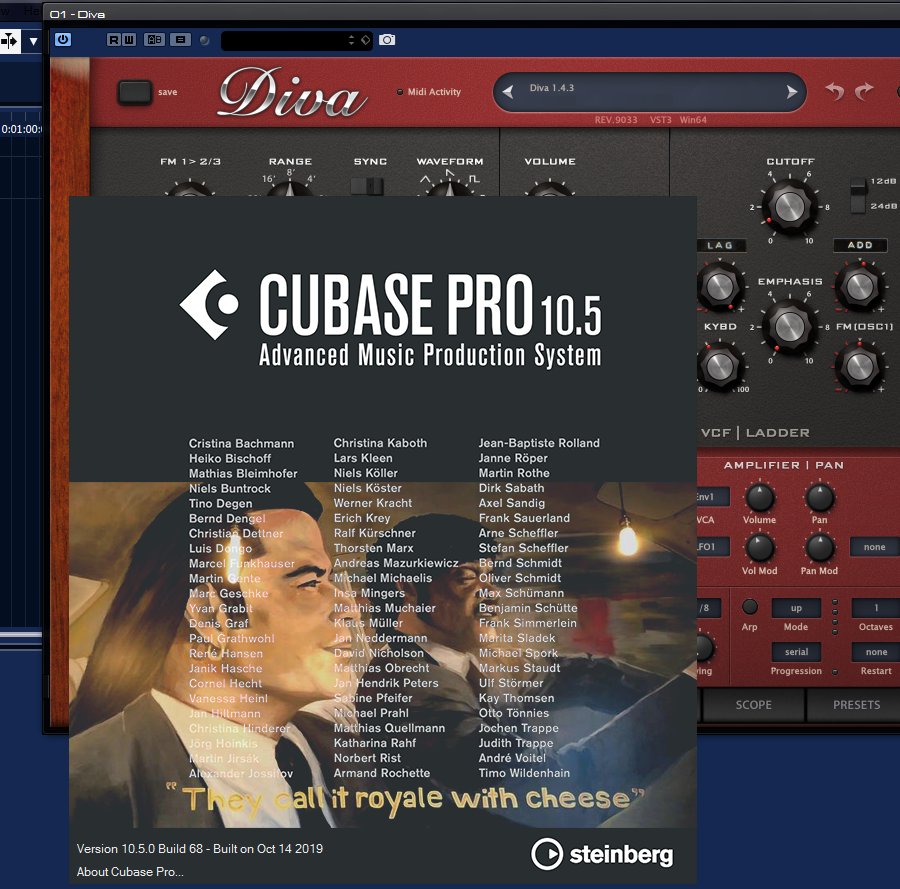Viewport: 900px width, 889px height.
Task: Click the Diva logo
Action: pyautogui.click(x=292, y=92)
